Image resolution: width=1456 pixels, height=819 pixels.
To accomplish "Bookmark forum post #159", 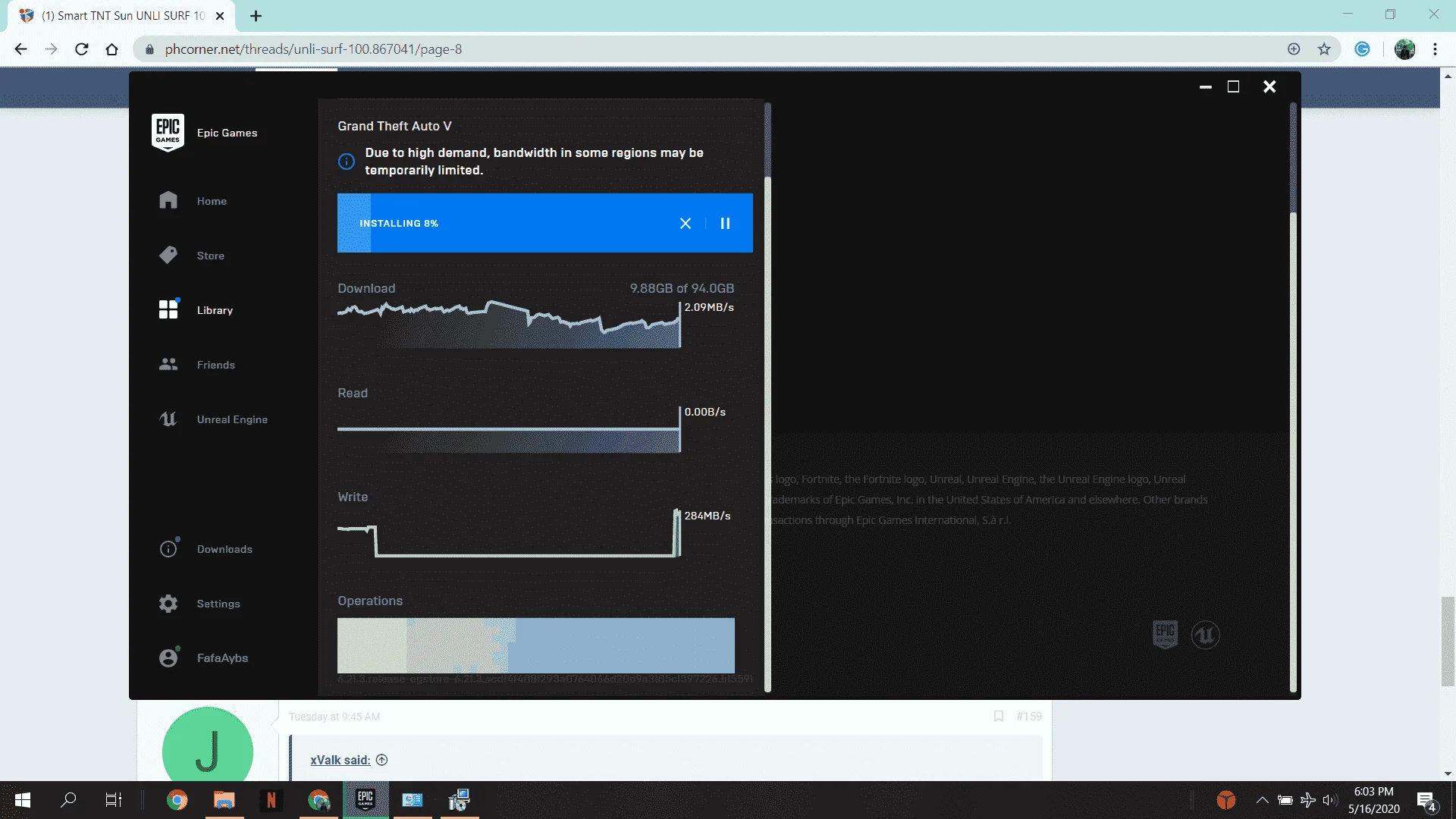I will pos(999,716).
